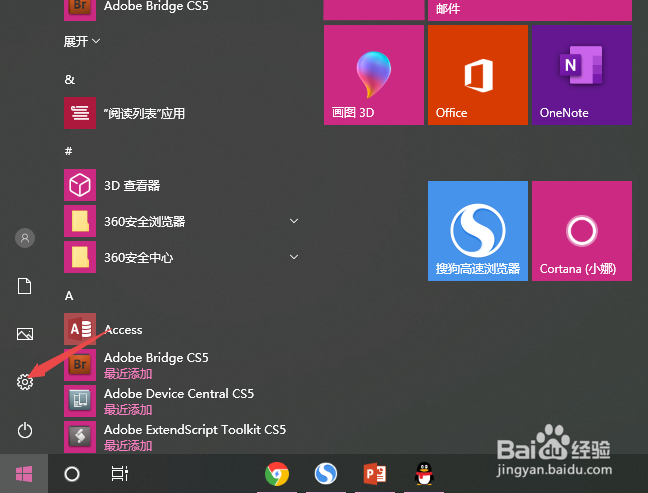Open the 搜狗高速浏览器 tile
The width and height of the screenshot is (648, 493).
[478, 231]
